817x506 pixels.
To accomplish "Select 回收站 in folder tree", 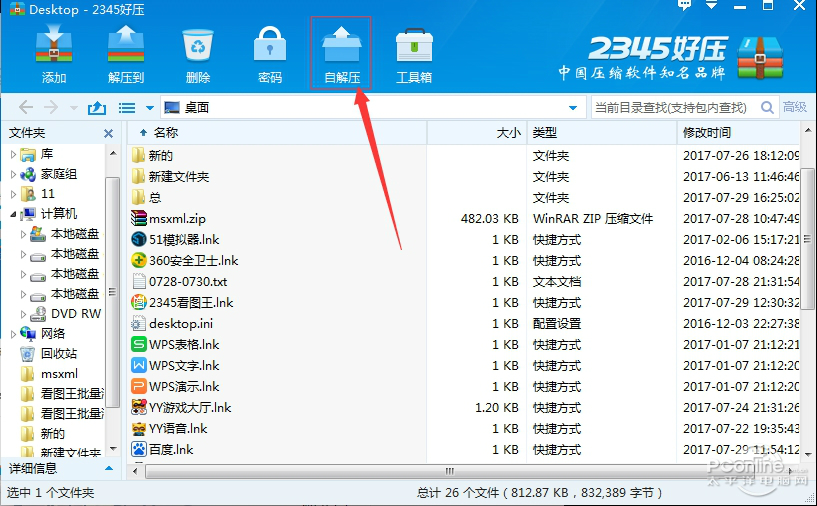I will [59, 354].
